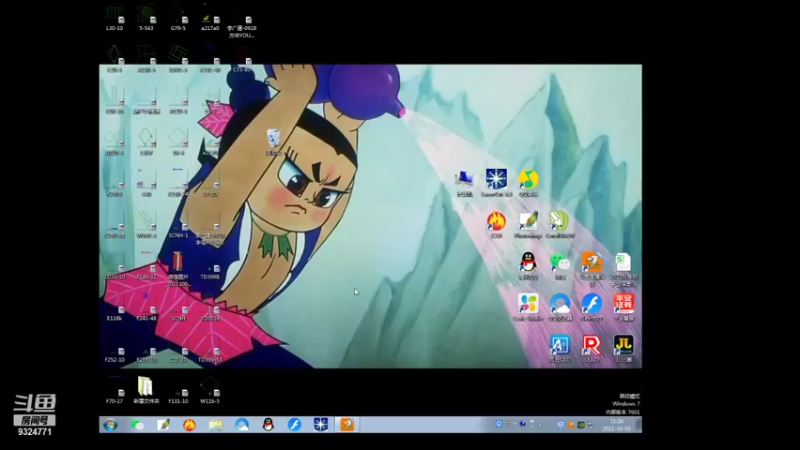
Task: Open File Explorer from the taskbar
Action: [x=215, y=424]
